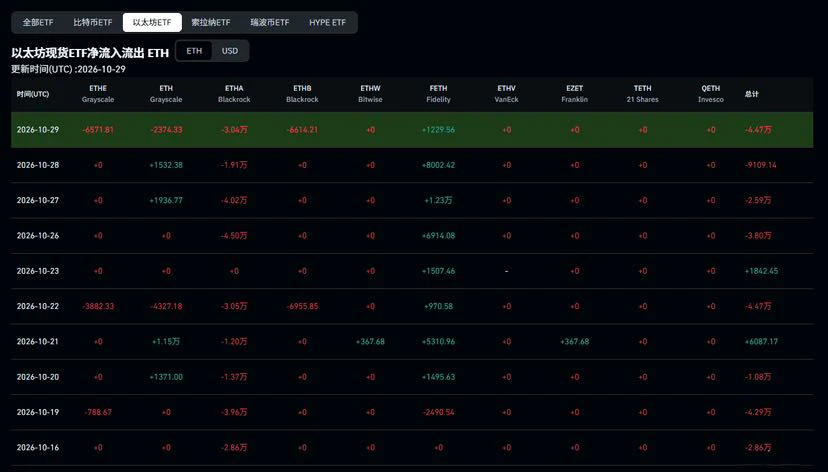Click the ETHE Grayscale column header
Screen dimensions: 828x472
click(98, 94)
